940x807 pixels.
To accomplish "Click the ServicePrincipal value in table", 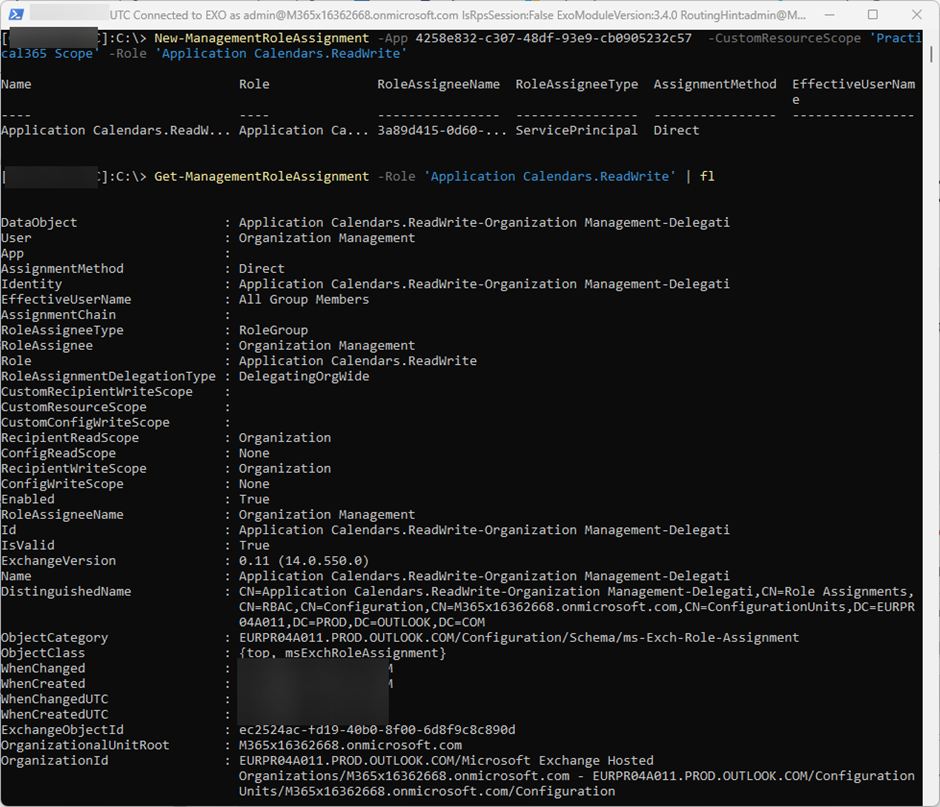I will (577, 131).
